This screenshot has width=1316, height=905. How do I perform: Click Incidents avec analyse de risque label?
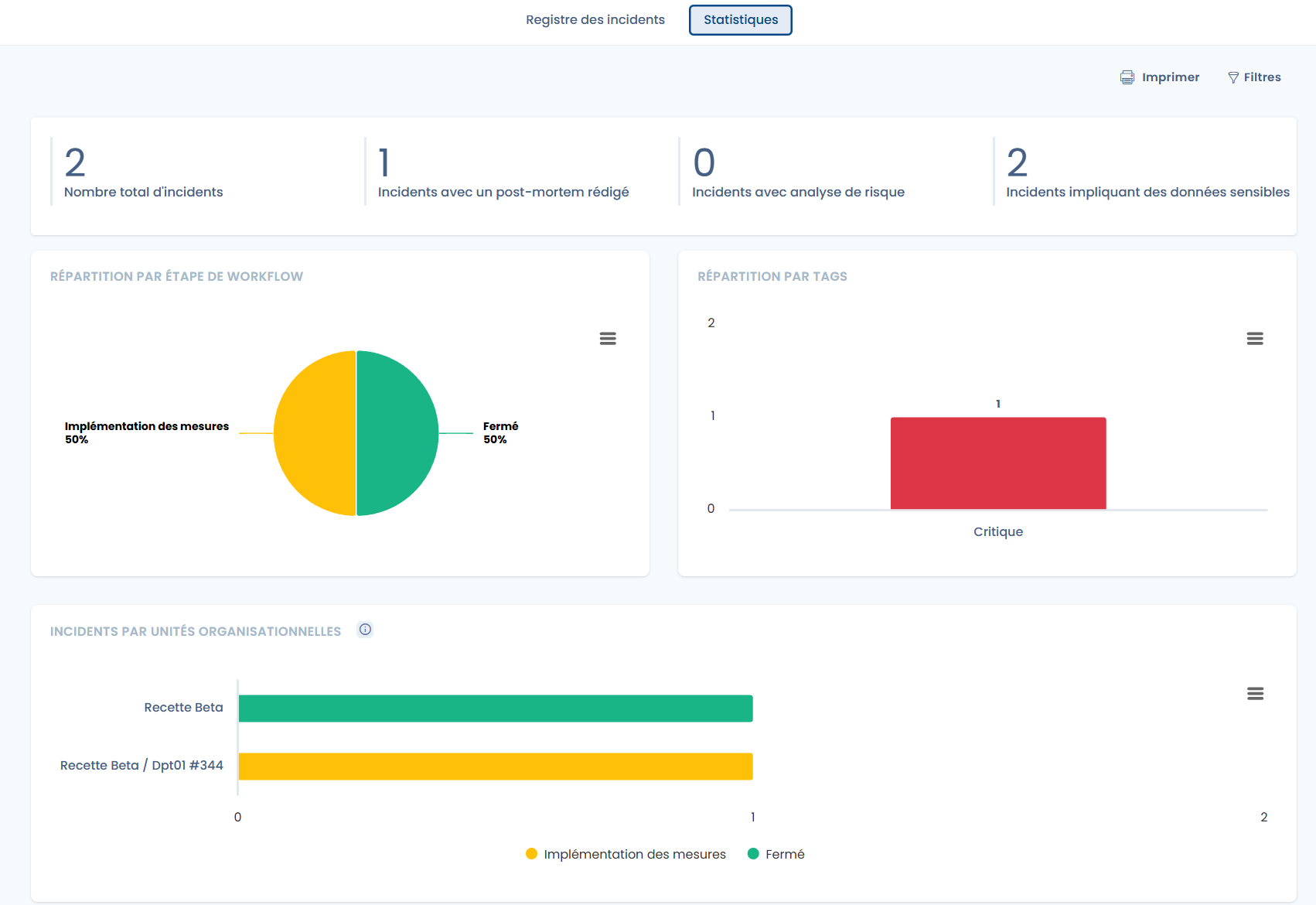coord(798,192)
